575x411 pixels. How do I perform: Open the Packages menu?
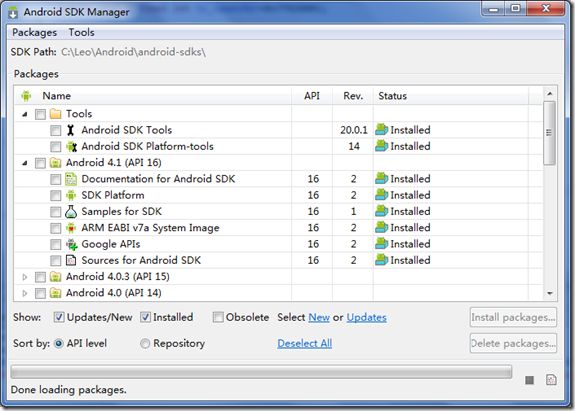pyautogui.click(x=34, y=33)
